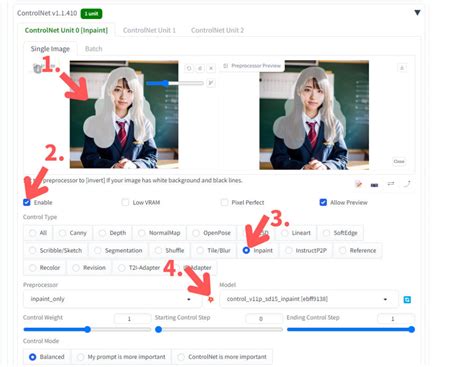Collapse the ControlNet v1.1.410 panel

(417, 13)
